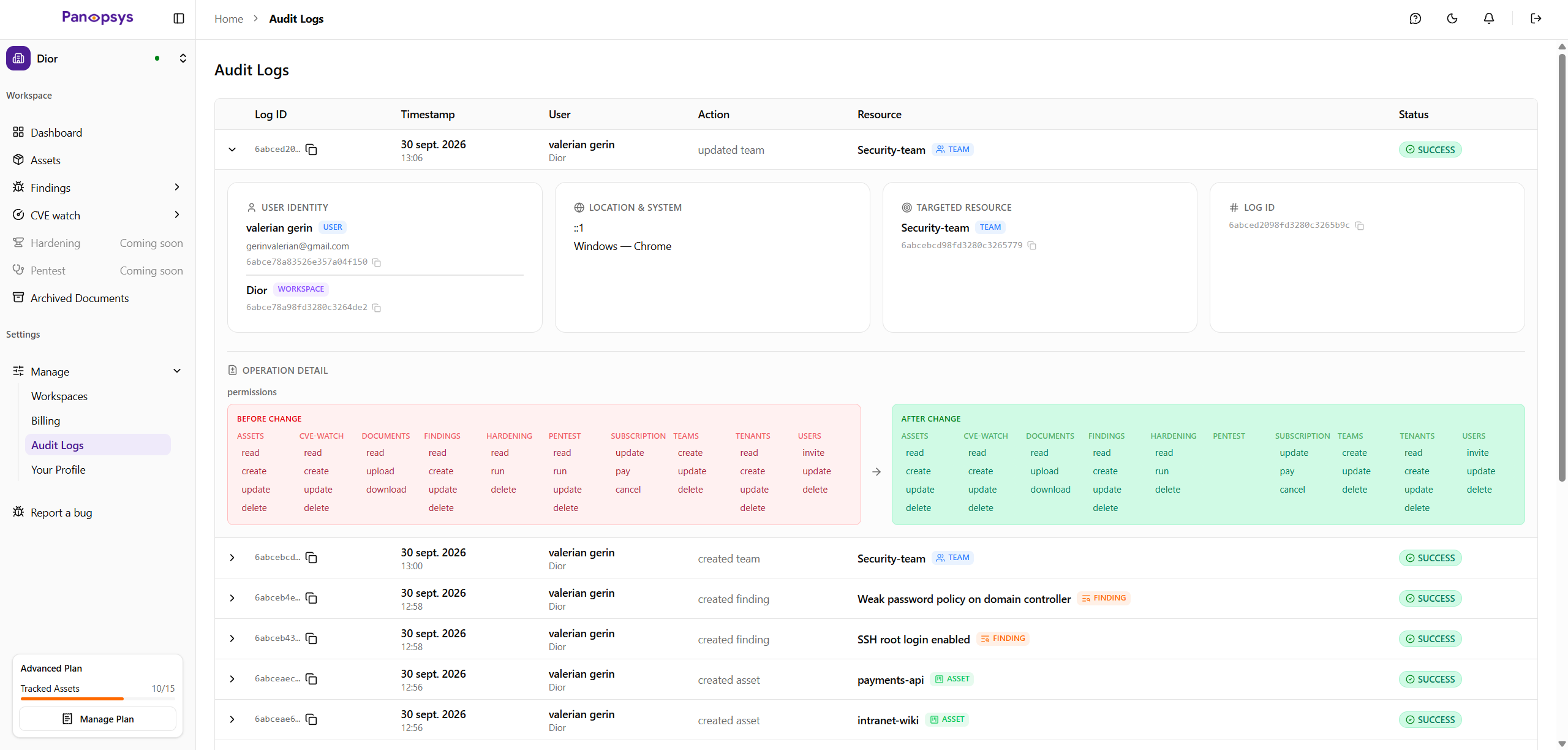Expand the 6abceb43 log row
Image resolution: width=1568 pixels, height=750 pixels.
pos(232,638)
